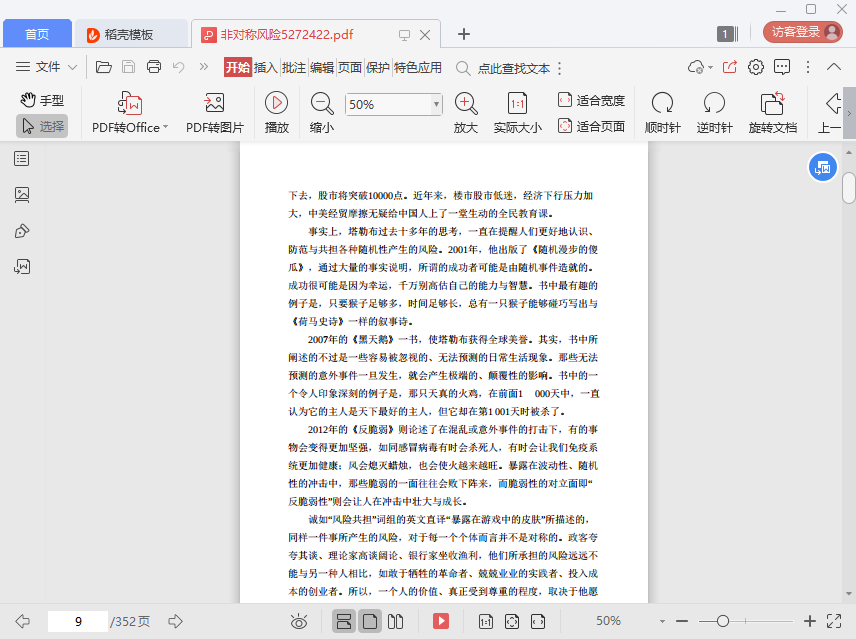Expand the 文件 menu chevron

(73, 67)
